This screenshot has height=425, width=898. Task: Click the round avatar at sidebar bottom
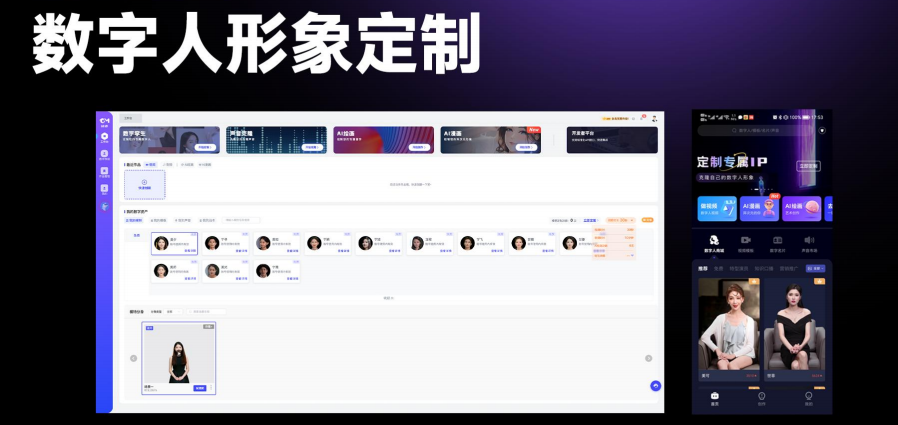coord(104,206)
